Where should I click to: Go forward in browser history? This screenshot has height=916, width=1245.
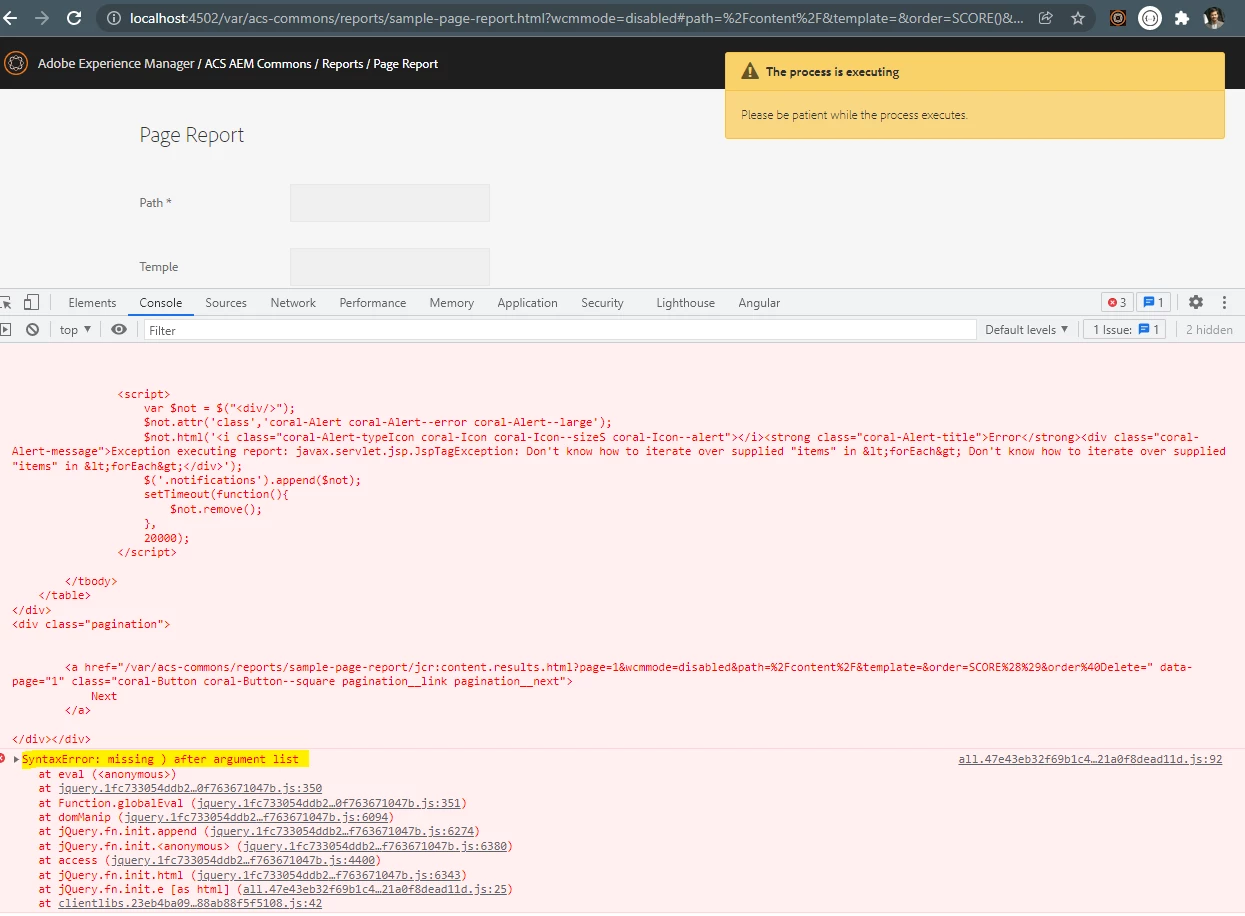click(x=42, y=18)
